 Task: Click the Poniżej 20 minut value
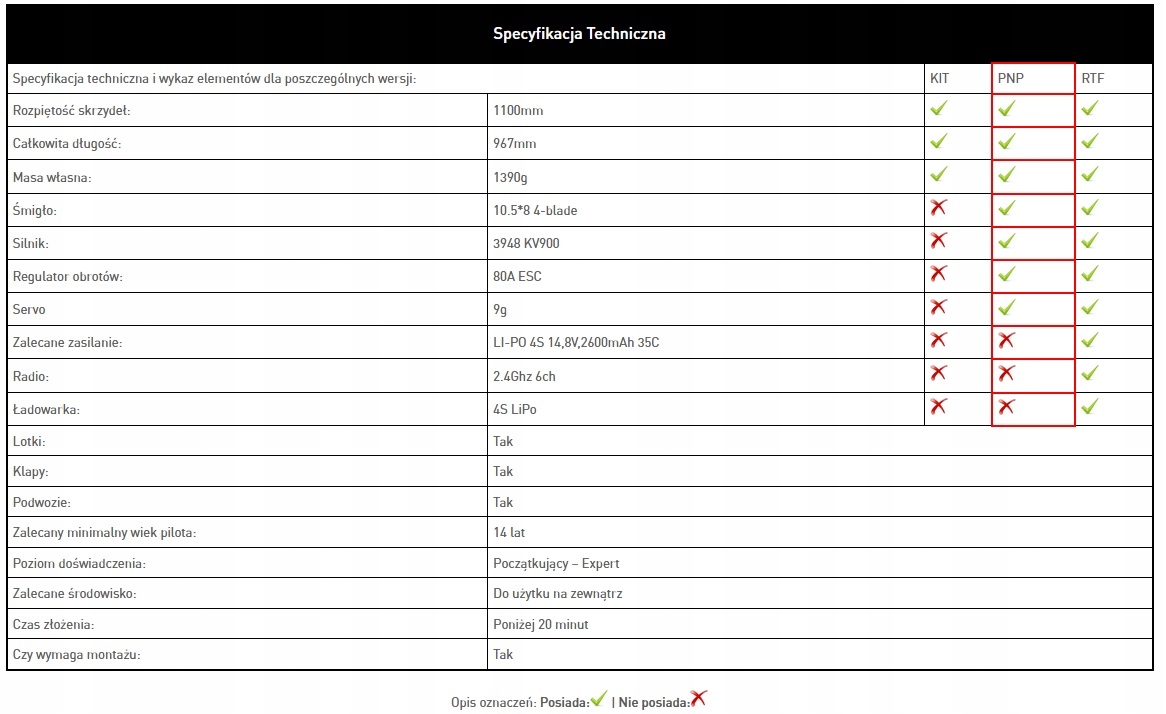pyautogui.click(x=541, y=625)
